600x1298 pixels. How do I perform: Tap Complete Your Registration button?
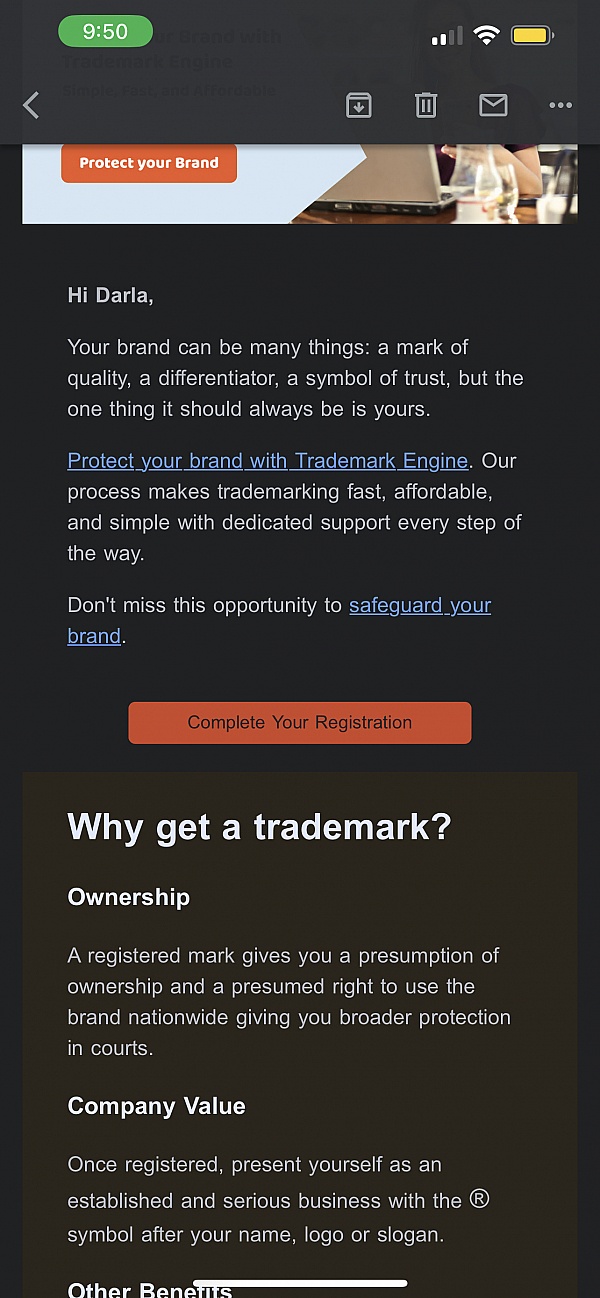pos(299,722)
